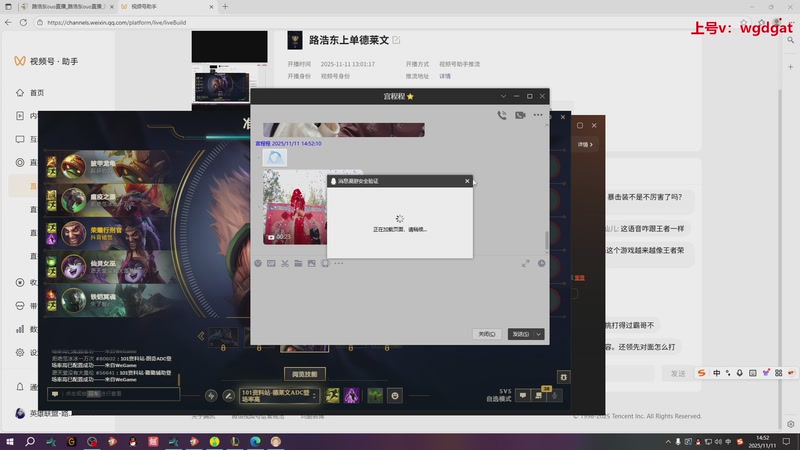800x450 pixels.
Task: Open the notification center in system tray
Action: pyautogui.click(x=786, y=441)
